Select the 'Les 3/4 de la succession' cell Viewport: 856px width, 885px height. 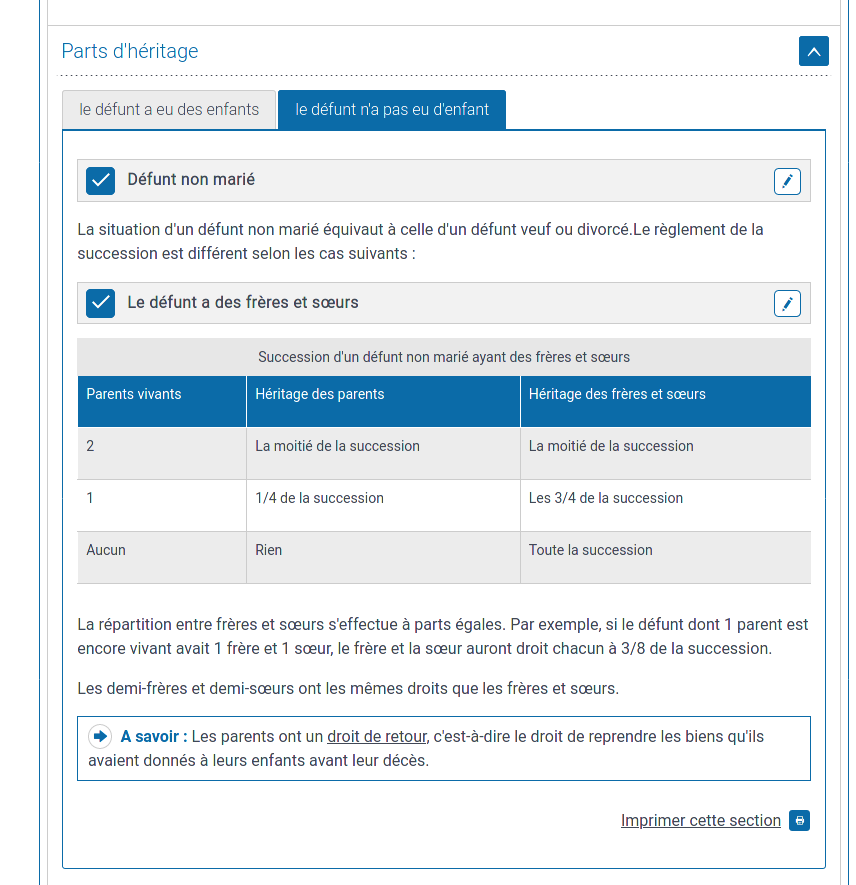click(606, 498)
